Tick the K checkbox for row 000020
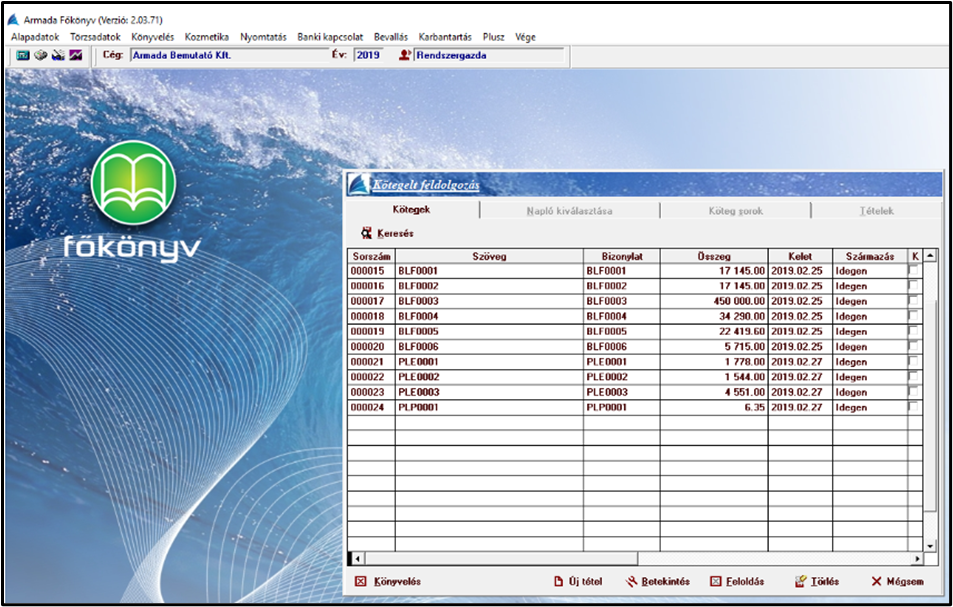Viewport: 953px width, 607px height. click(913, 346)
